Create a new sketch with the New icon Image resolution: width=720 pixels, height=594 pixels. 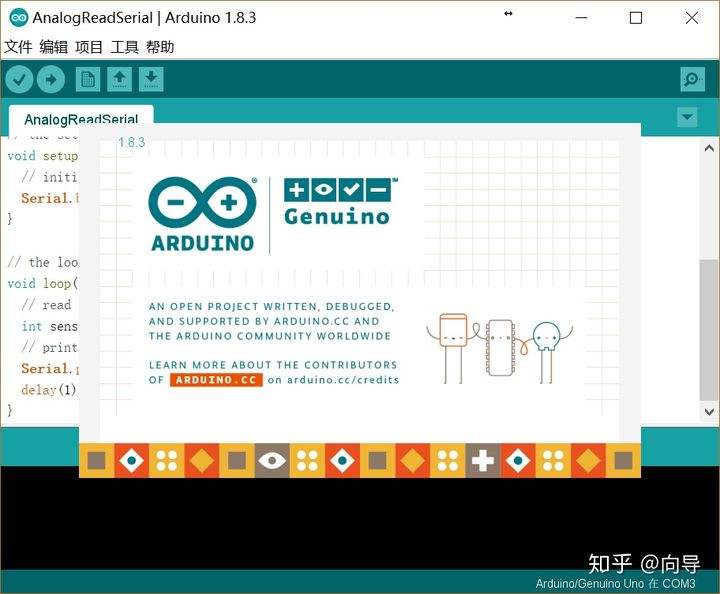[88, 79]
